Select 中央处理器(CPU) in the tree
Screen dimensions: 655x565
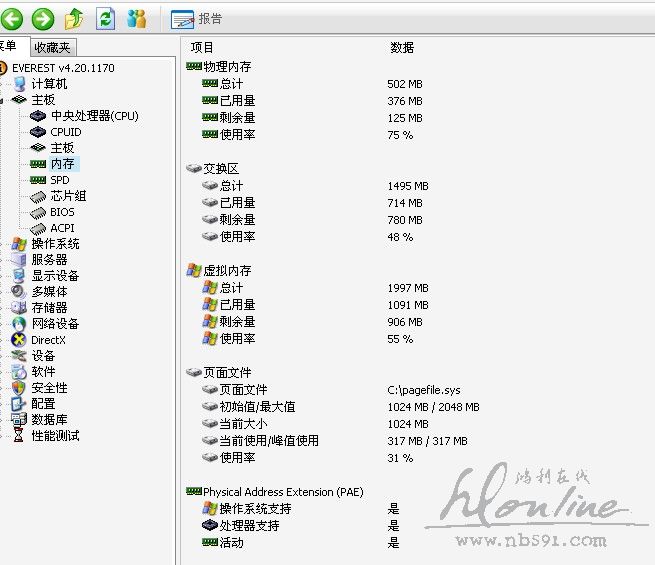click(94, 116)
